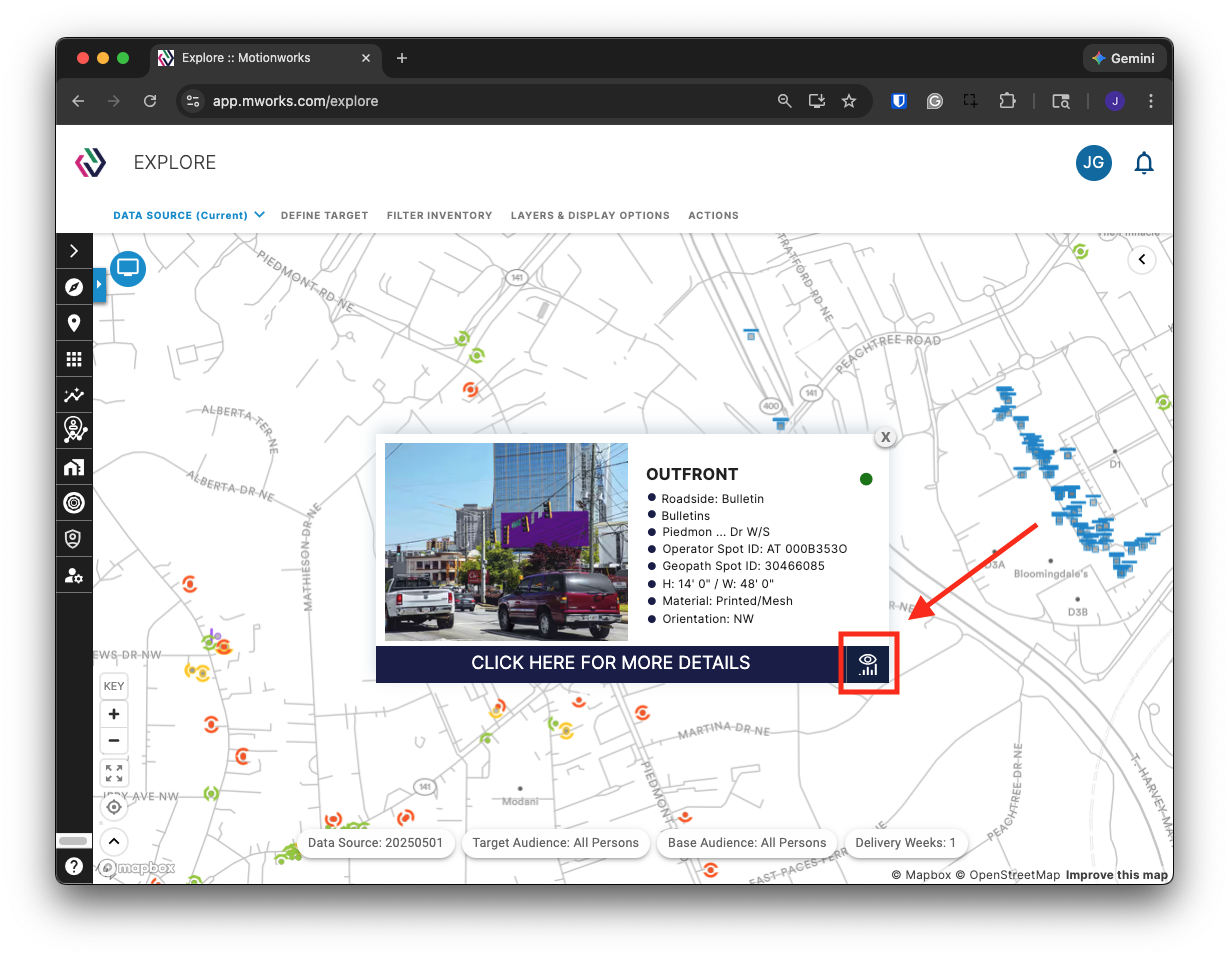Click the green status dot in popup
Screen dimensions: 1229x958
tap(866, 479)
